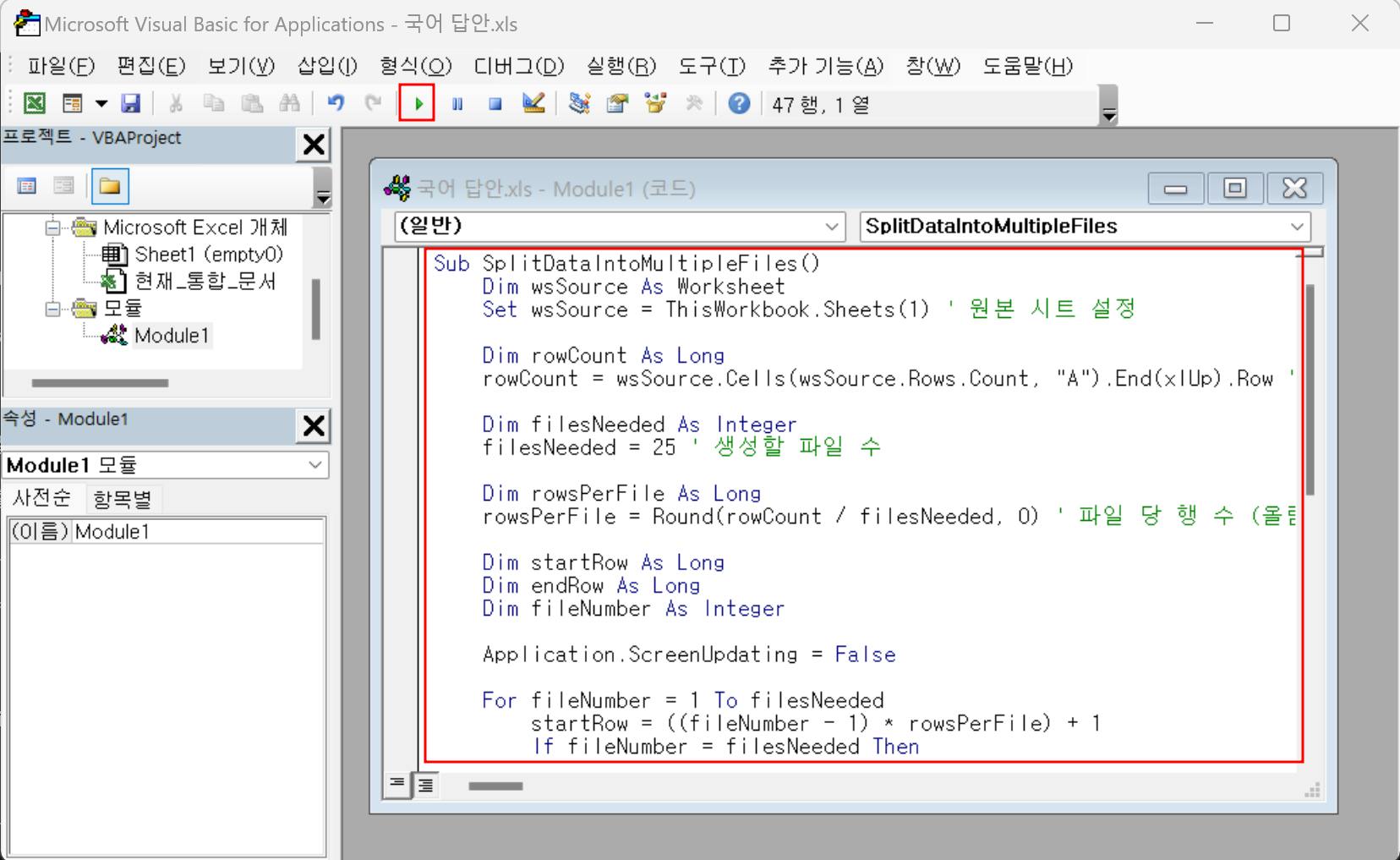Viewport: 1400px width, 860px height.
Task: Open the 보기(V) menu
Action: pyautogui.click(x=242, y=66)
